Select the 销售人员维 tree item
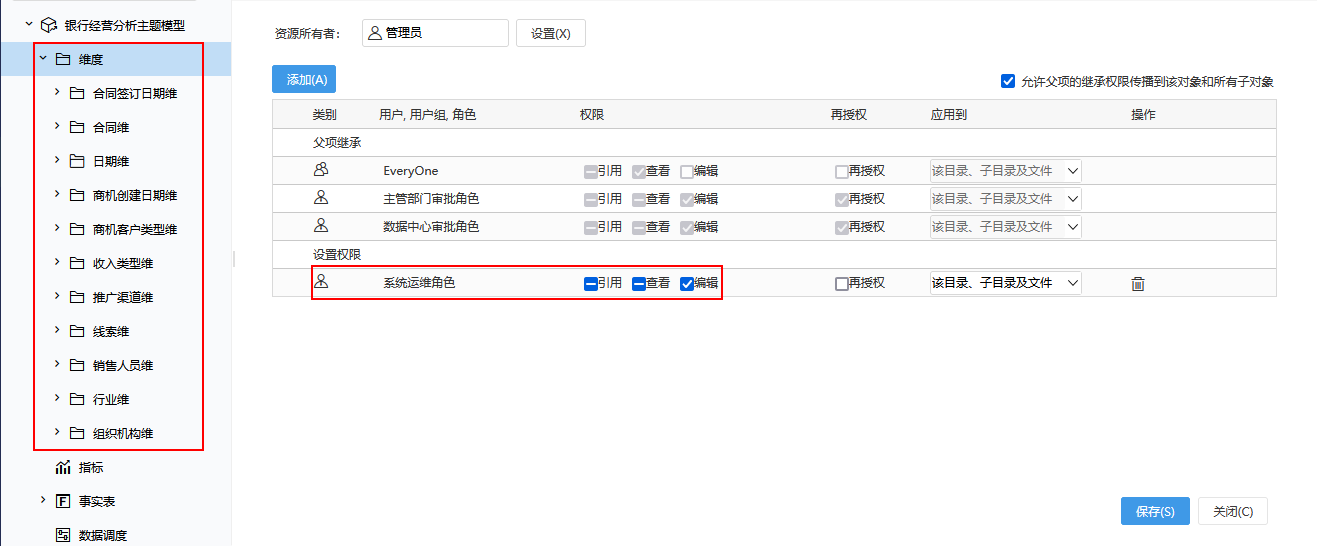The width and height of the screenshot is (1317, 546). point(123,366)
